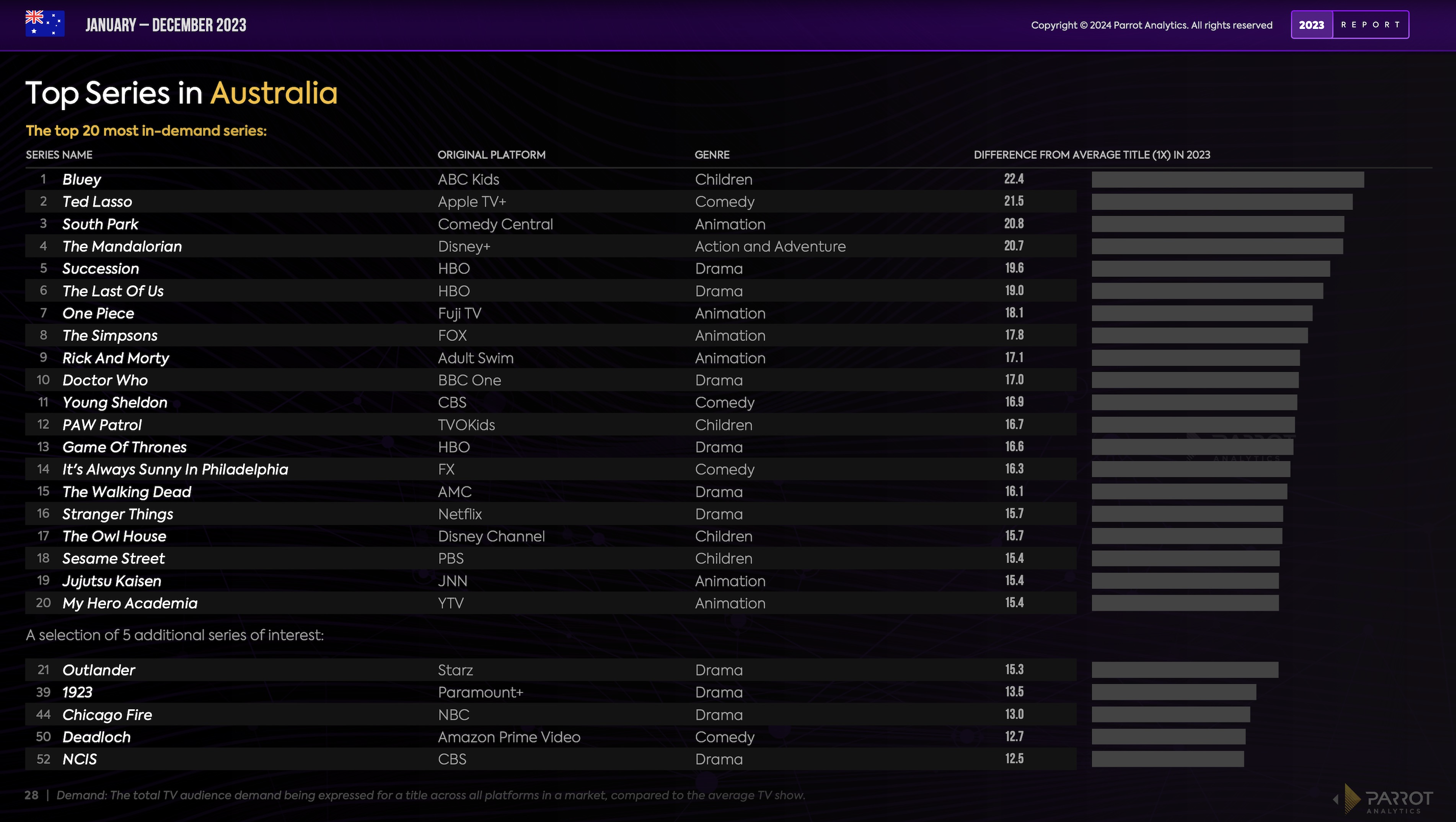
Task: Select Comedy Central platform cell
Action: point(495,224)
